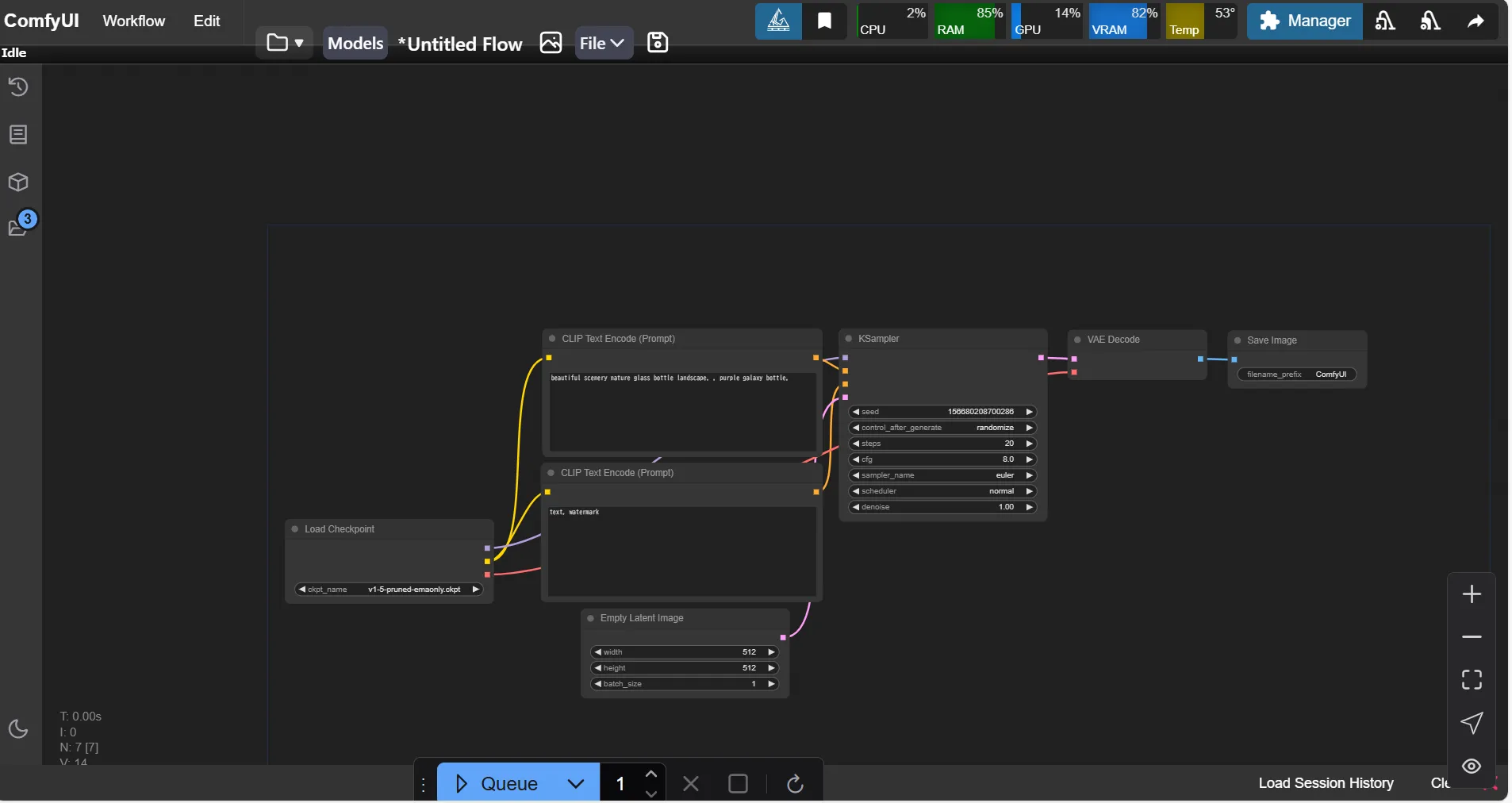The image size is (1512, 803).
Task: Toggle the bookmark icon in the top bar
Action: pyautogui.click(x=825, y=21)
